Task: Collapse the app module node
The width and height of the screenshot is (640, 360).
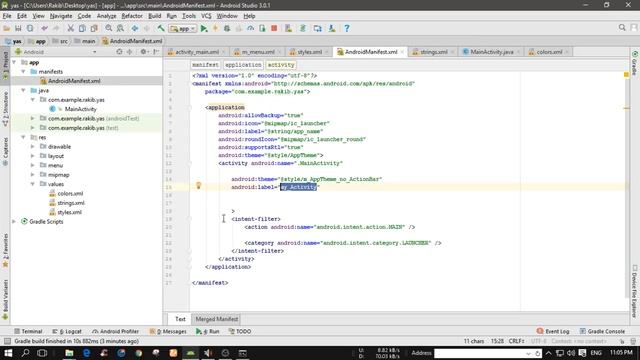Action: pos(15,62)
